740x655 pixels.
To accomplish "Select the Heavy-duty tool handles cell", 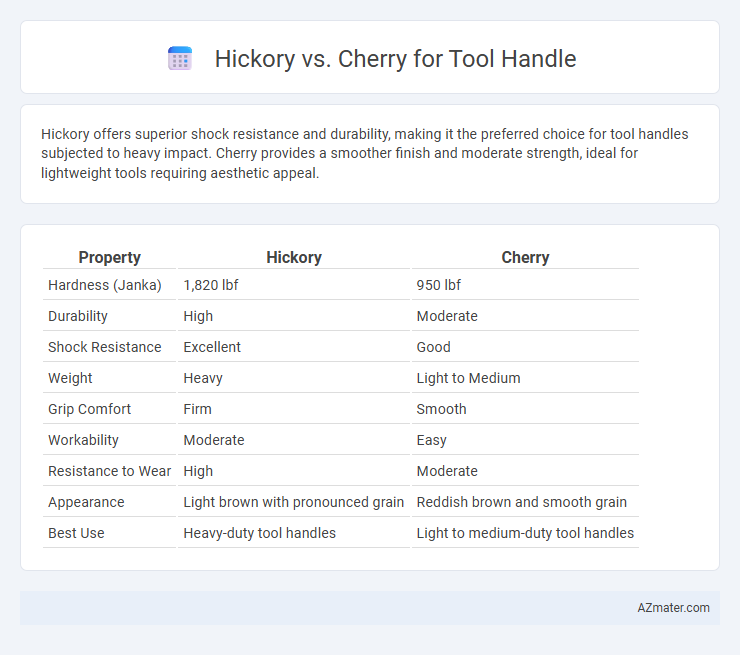I will pyautogui.click(x=294, y=533).
